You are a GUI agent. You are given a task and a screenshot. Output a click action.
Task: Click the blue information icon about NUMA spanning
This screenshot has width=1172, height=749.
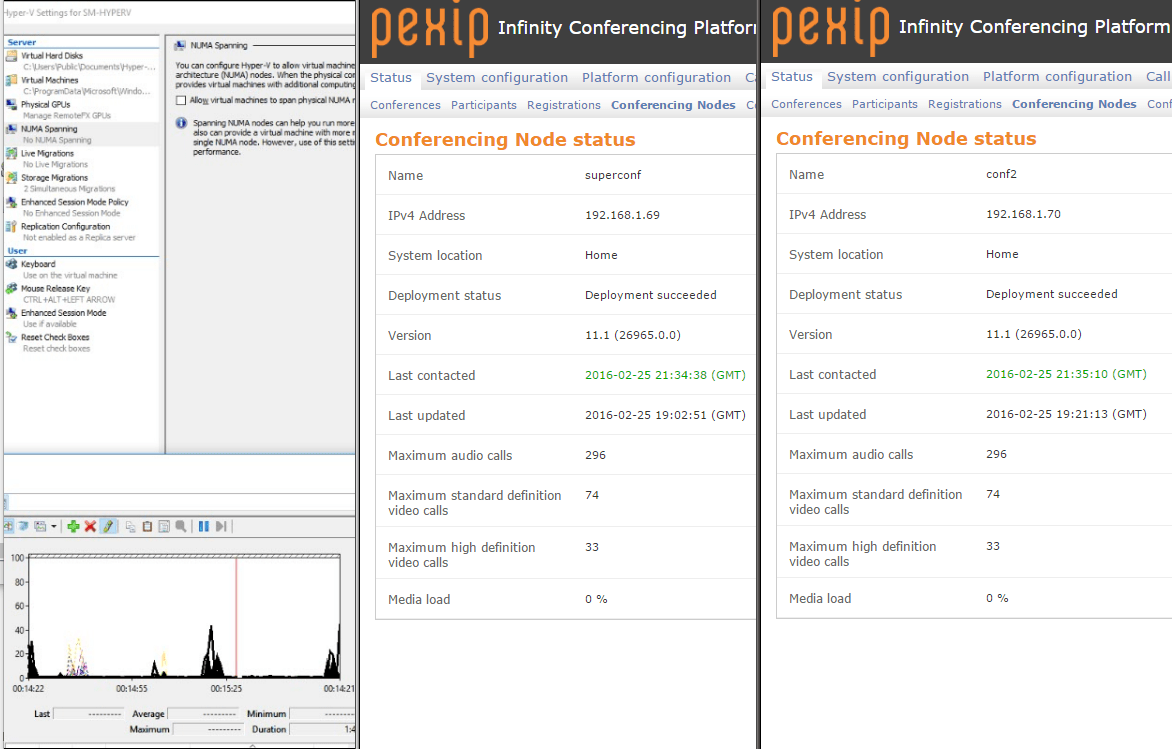[181, 123]
